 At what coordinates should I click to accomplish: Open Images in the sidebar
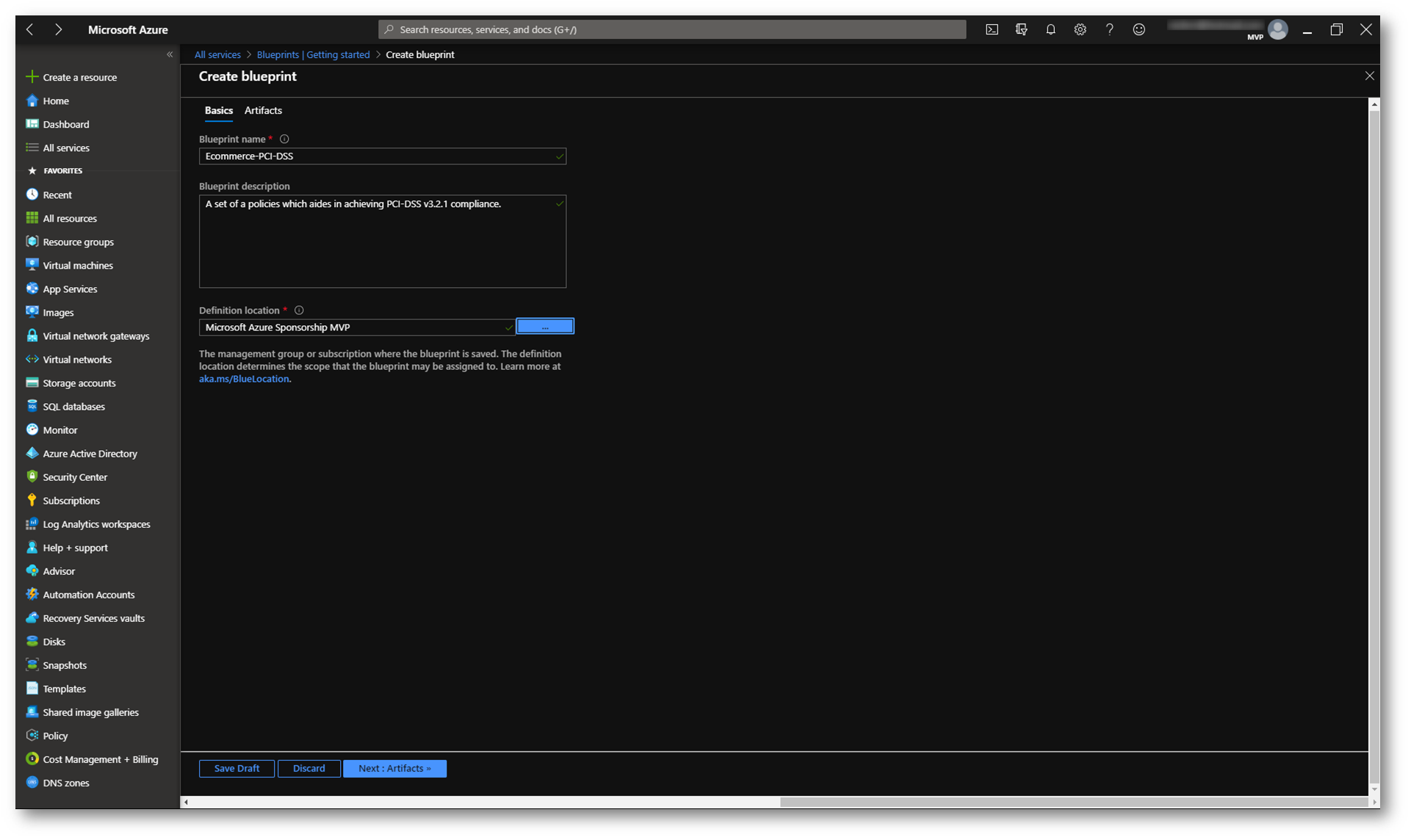(x=50, y=312)
